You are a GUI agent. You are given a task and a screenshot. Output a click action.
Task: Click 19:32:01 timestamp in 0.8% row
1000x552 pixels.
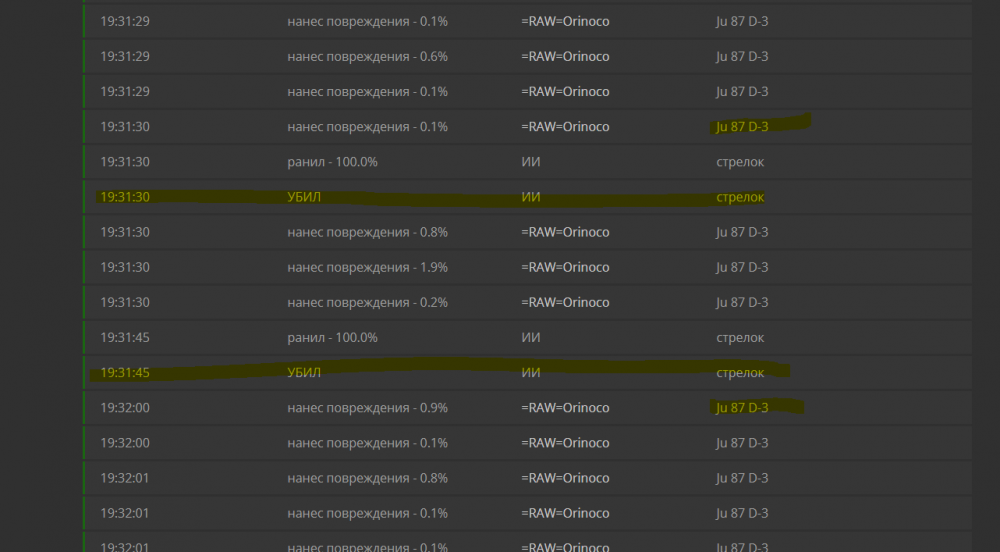pos(125,477)
